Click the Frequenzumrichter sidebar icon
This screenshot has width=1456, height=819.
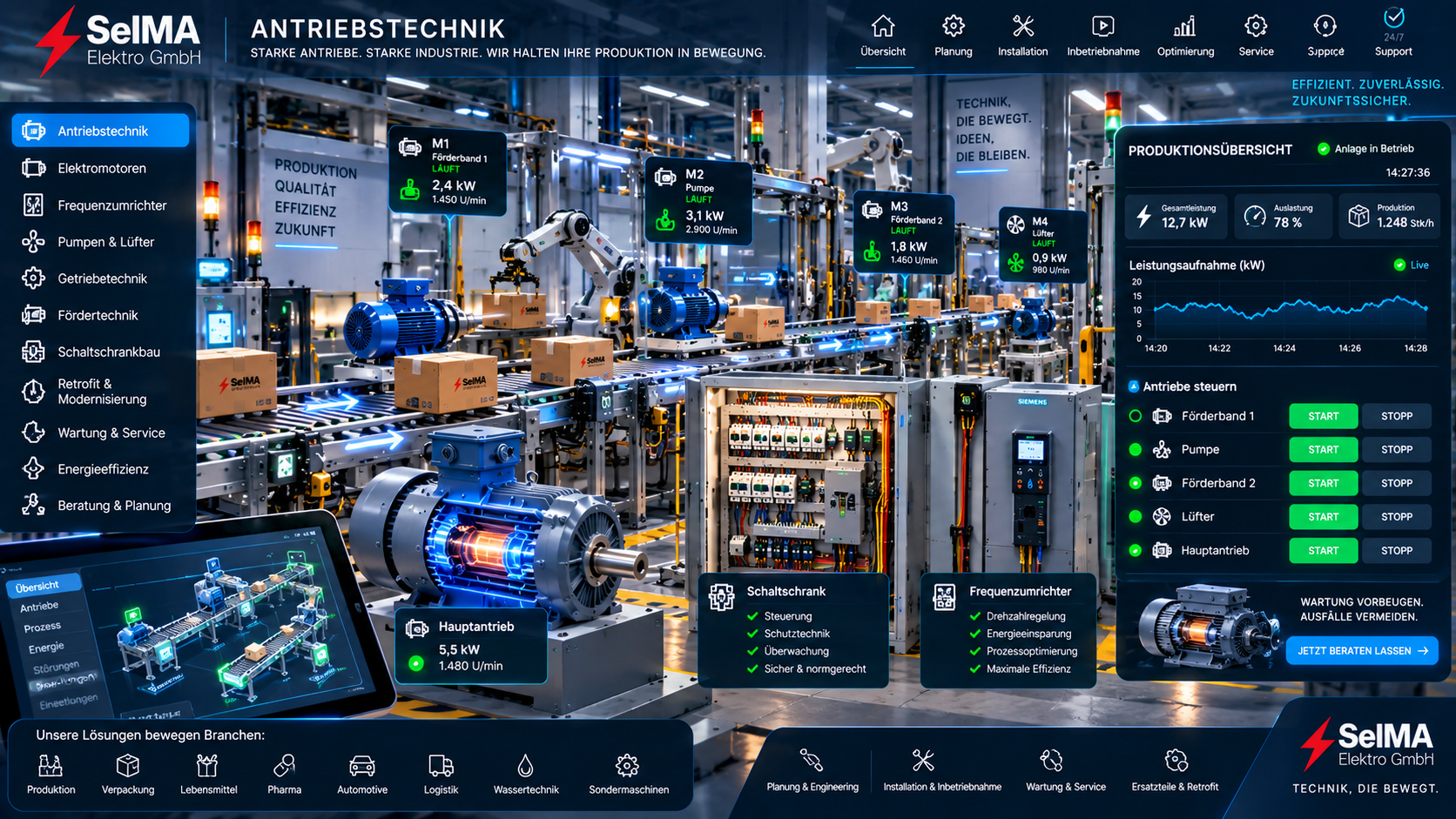[x=33, y=205]
